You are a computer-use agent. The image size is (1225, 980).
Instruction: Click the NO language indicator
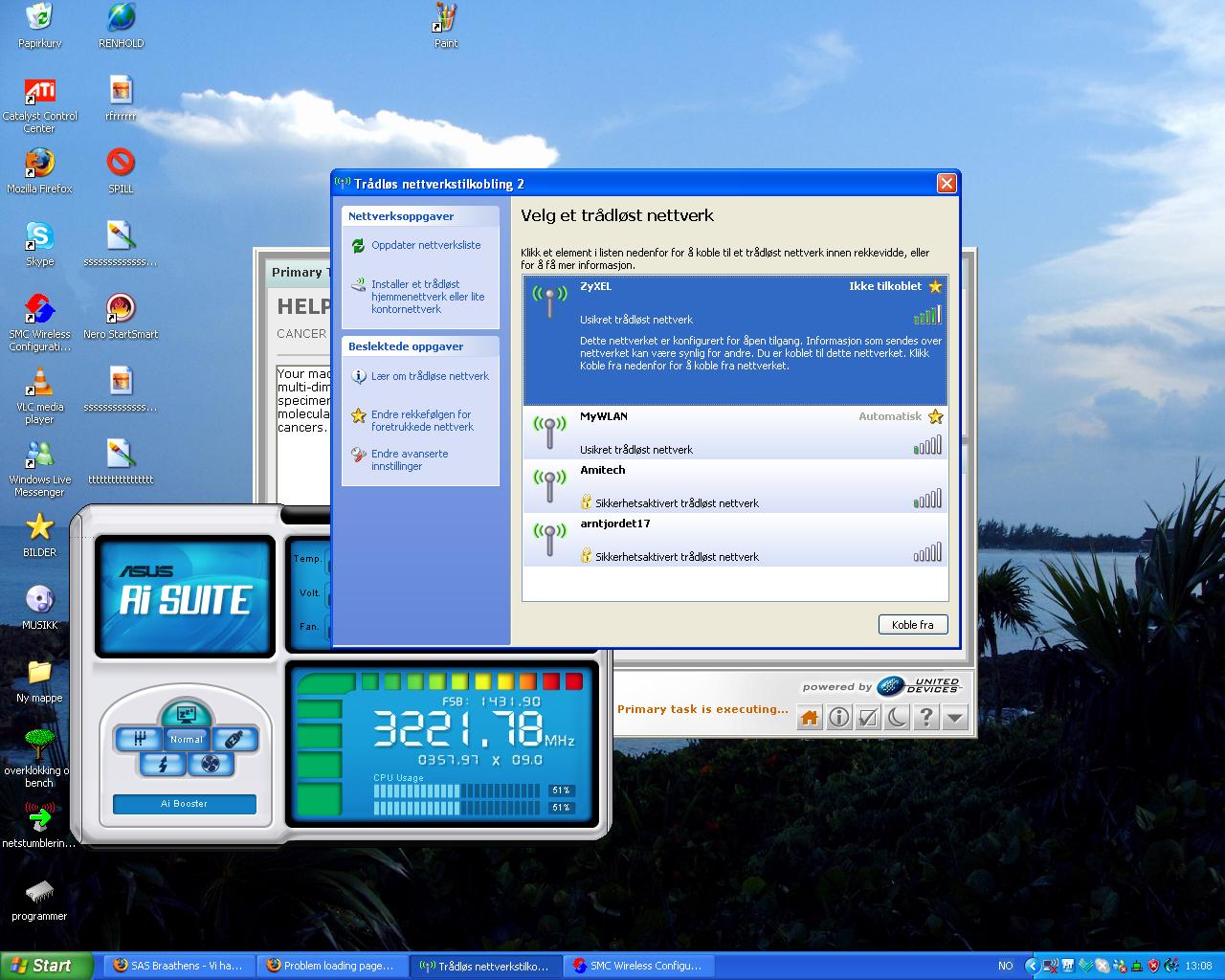[x=1006, y=966]
